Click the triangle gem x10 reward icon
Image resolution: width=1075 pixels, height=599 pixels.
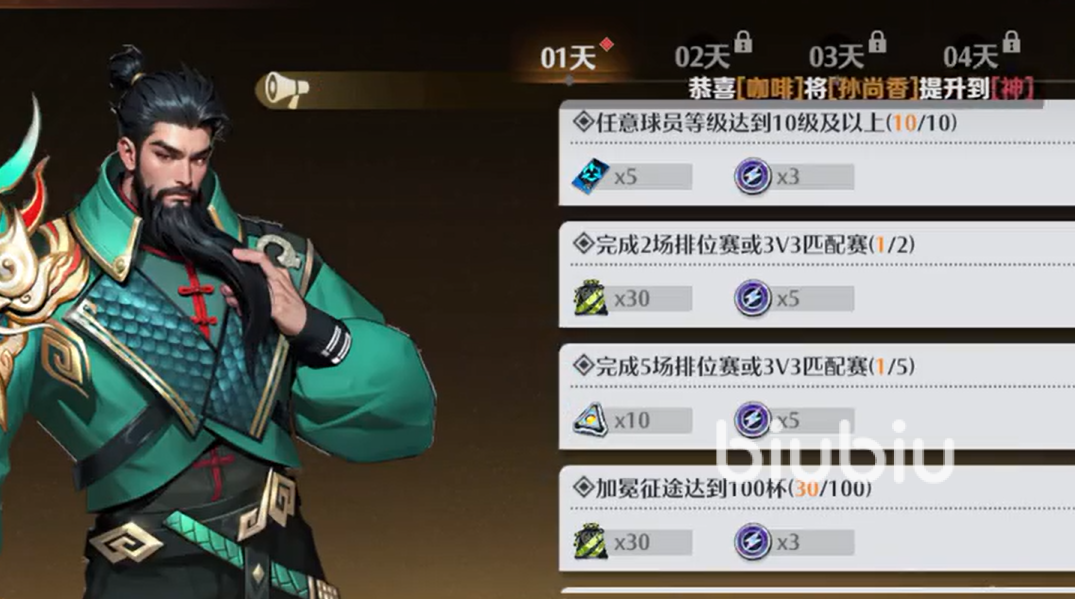pos(591,420)
